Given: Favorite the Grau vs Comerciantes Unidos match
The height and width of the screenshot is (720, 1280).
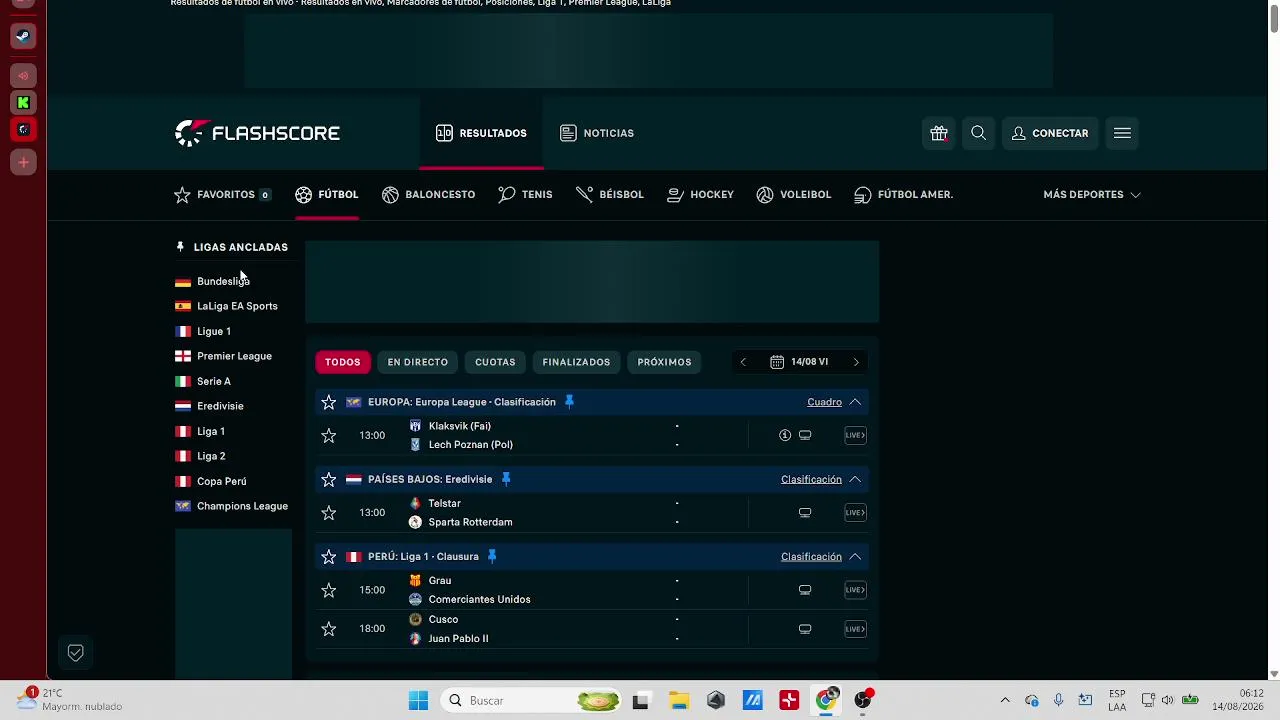Looking at the screenshot, I should (x=328, y=590).
